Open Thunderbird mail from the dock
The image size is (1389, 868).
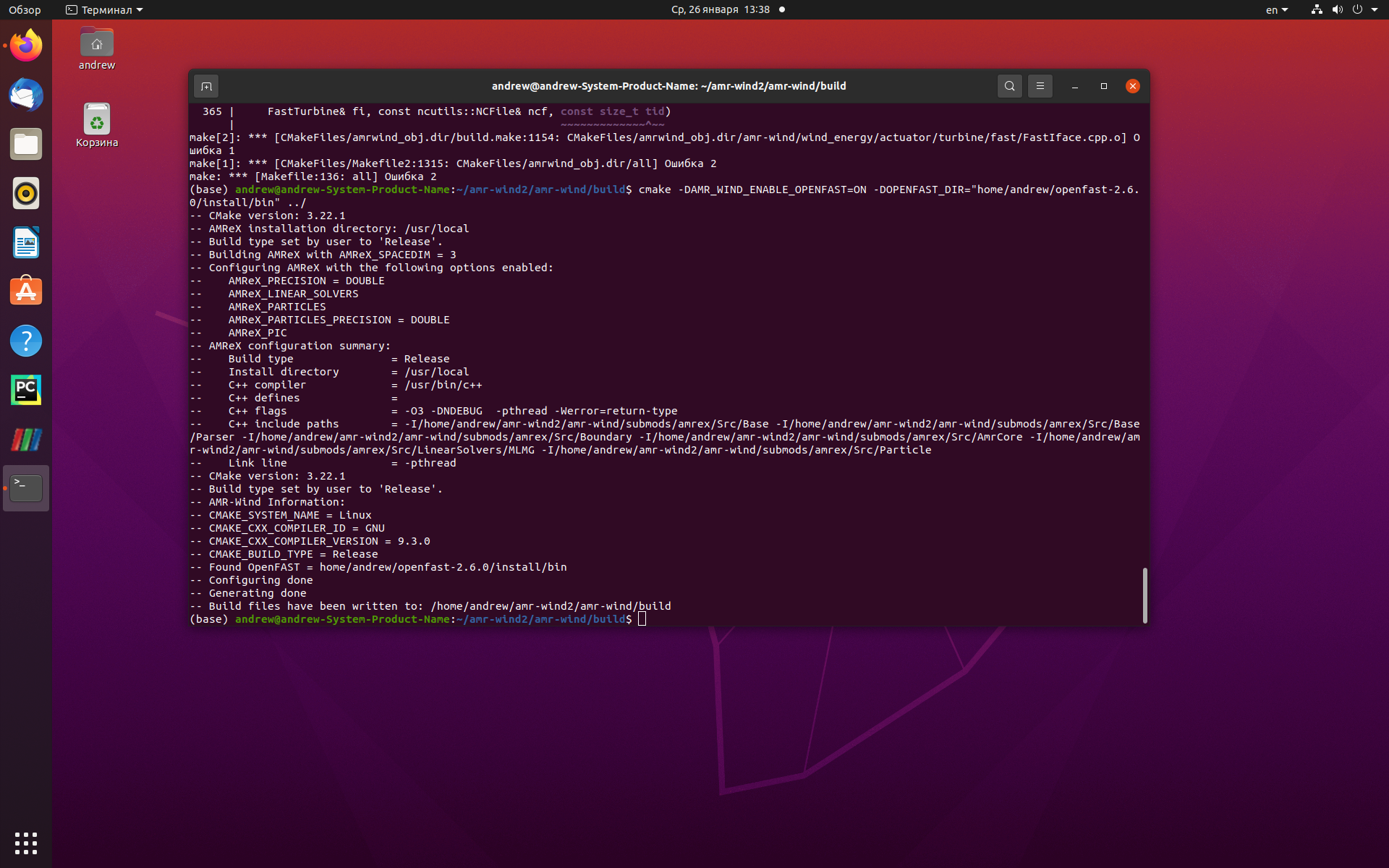tap(26, 95)
